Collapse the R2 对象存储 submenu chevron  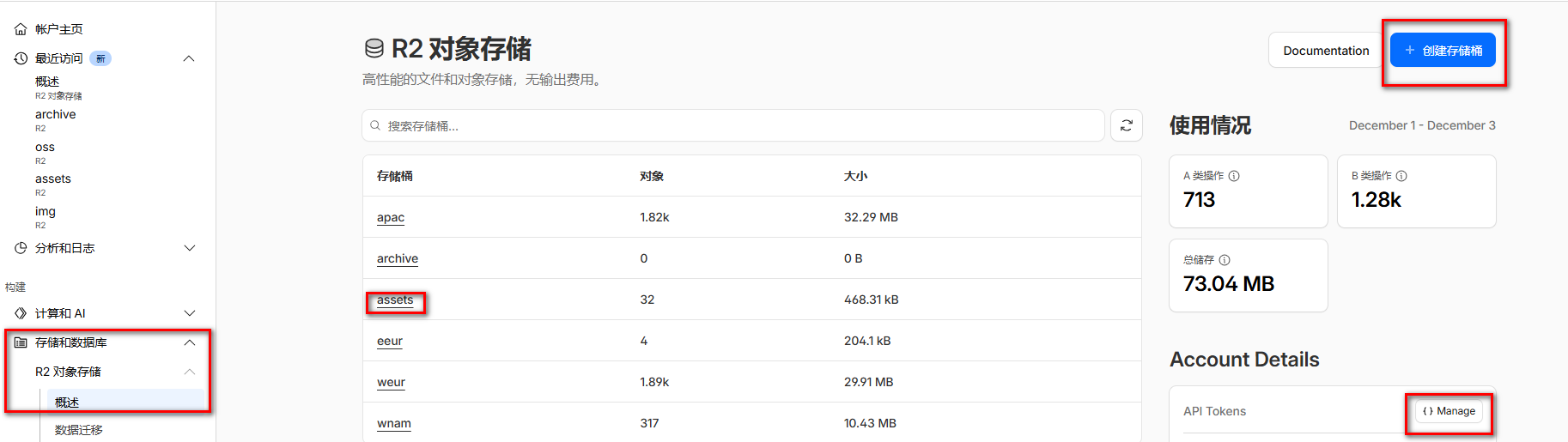pos(190,372)
